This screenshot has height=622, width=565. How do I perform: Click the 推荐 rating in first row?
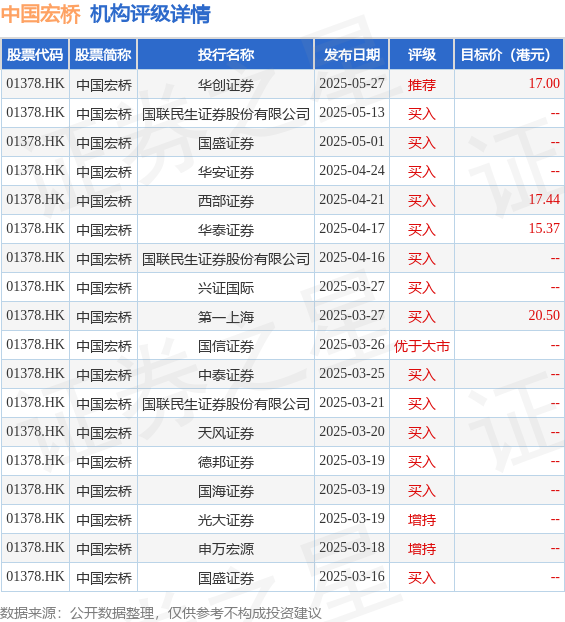click(422, 84)
